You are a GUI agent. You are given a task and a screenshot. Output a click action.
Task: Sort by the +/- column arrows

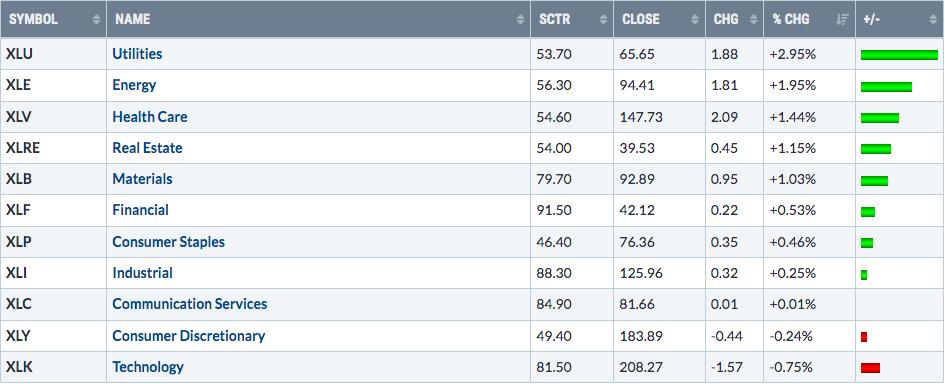933,19
